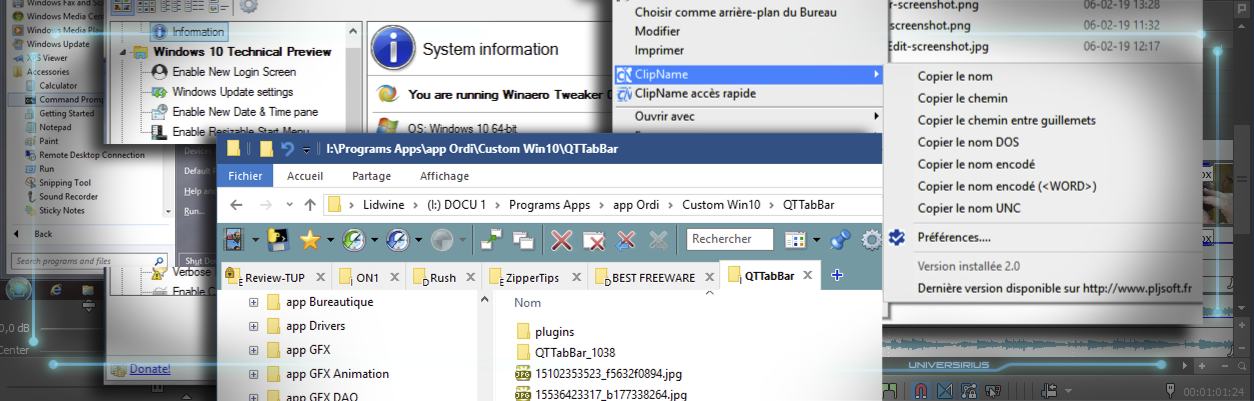Expand app GFX tree node
Screen dimensions: 1254x401
point(254,350)
